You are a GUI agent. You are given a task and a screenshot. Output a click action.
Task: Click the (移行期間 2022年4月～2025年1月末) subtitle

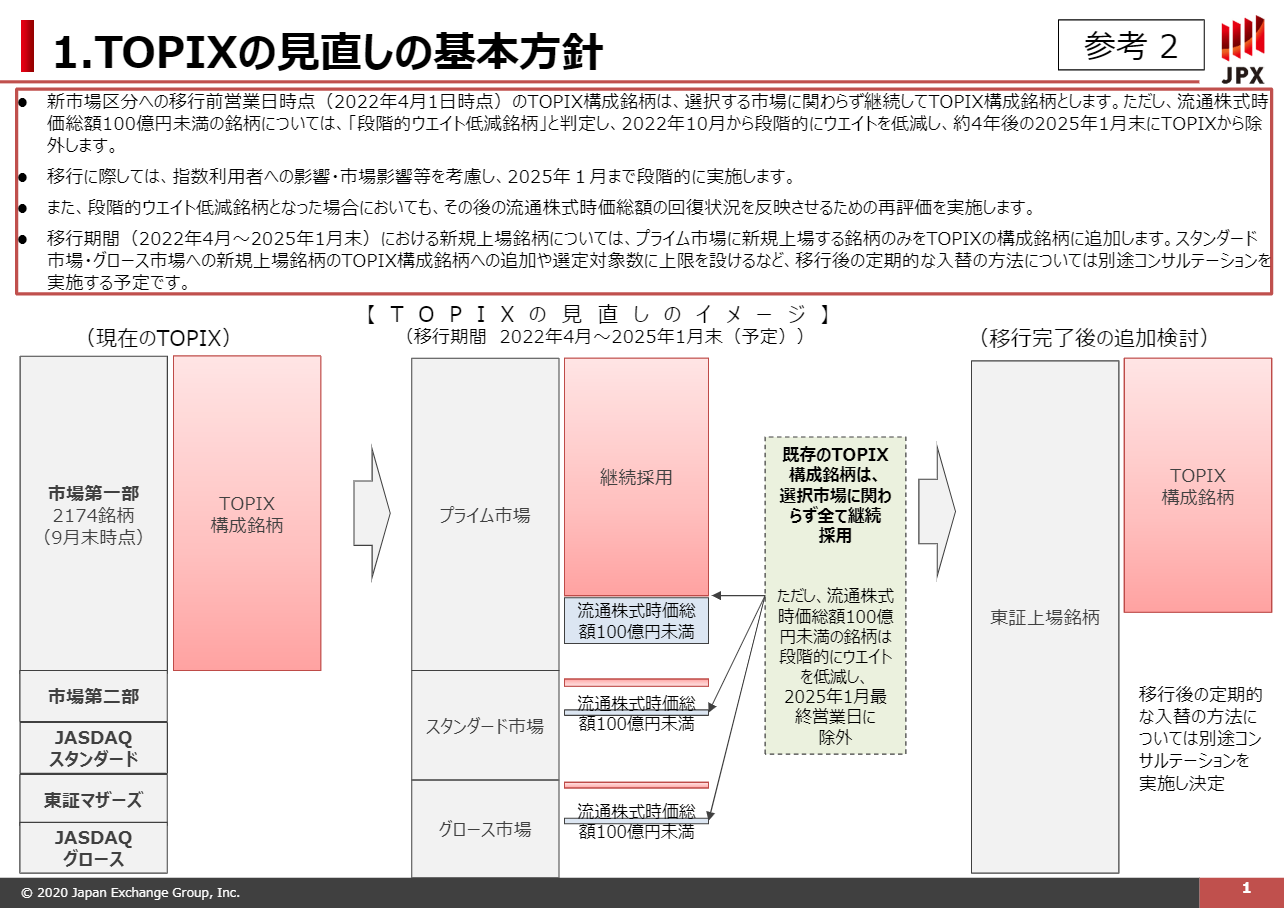coord(603,336)
